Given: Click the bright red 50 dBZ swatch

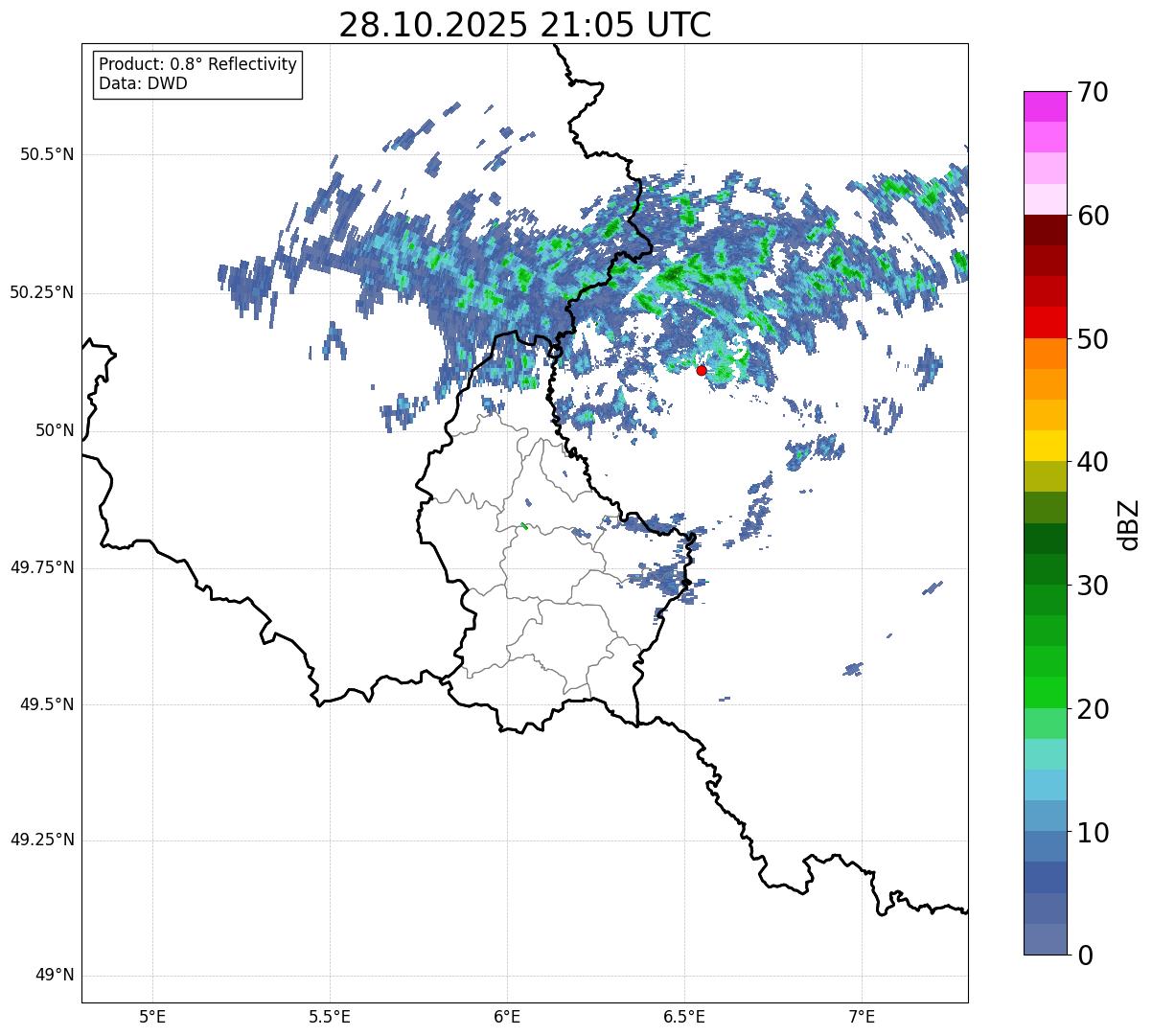Looking at the screenshot, I should pyautogui.click(x=1045, y=322).
